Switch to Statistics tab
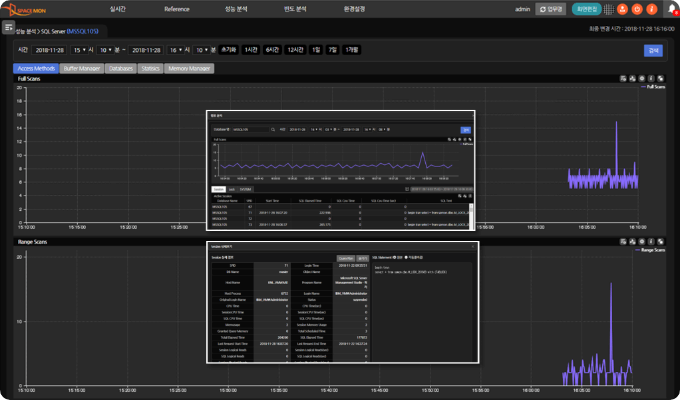The height and width of the screenshot is (400, 680). pos(150,69)
